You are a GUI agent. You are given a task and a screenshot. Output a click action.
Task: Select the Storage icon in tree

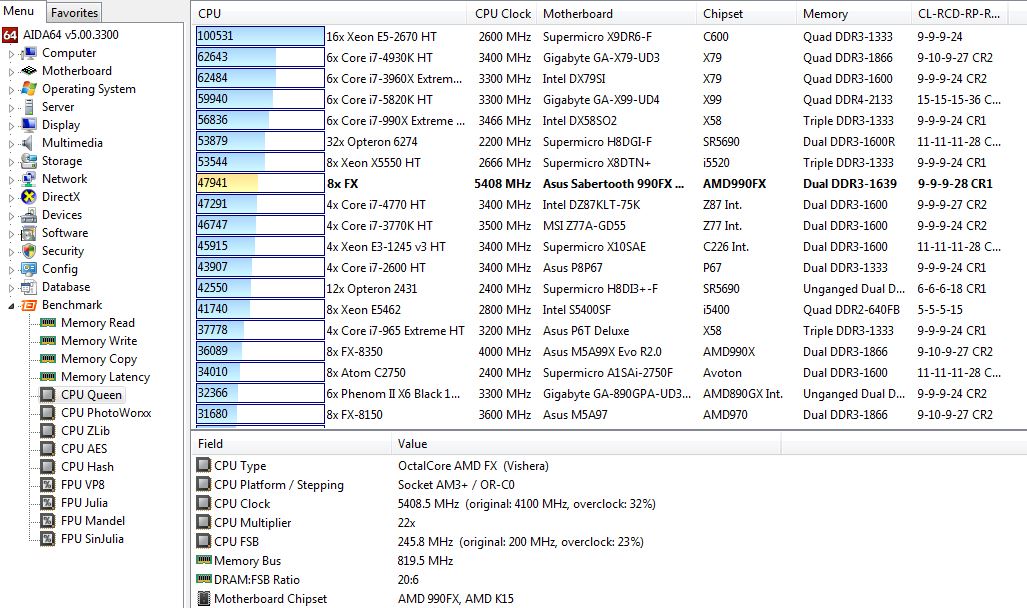coord(29,161)
